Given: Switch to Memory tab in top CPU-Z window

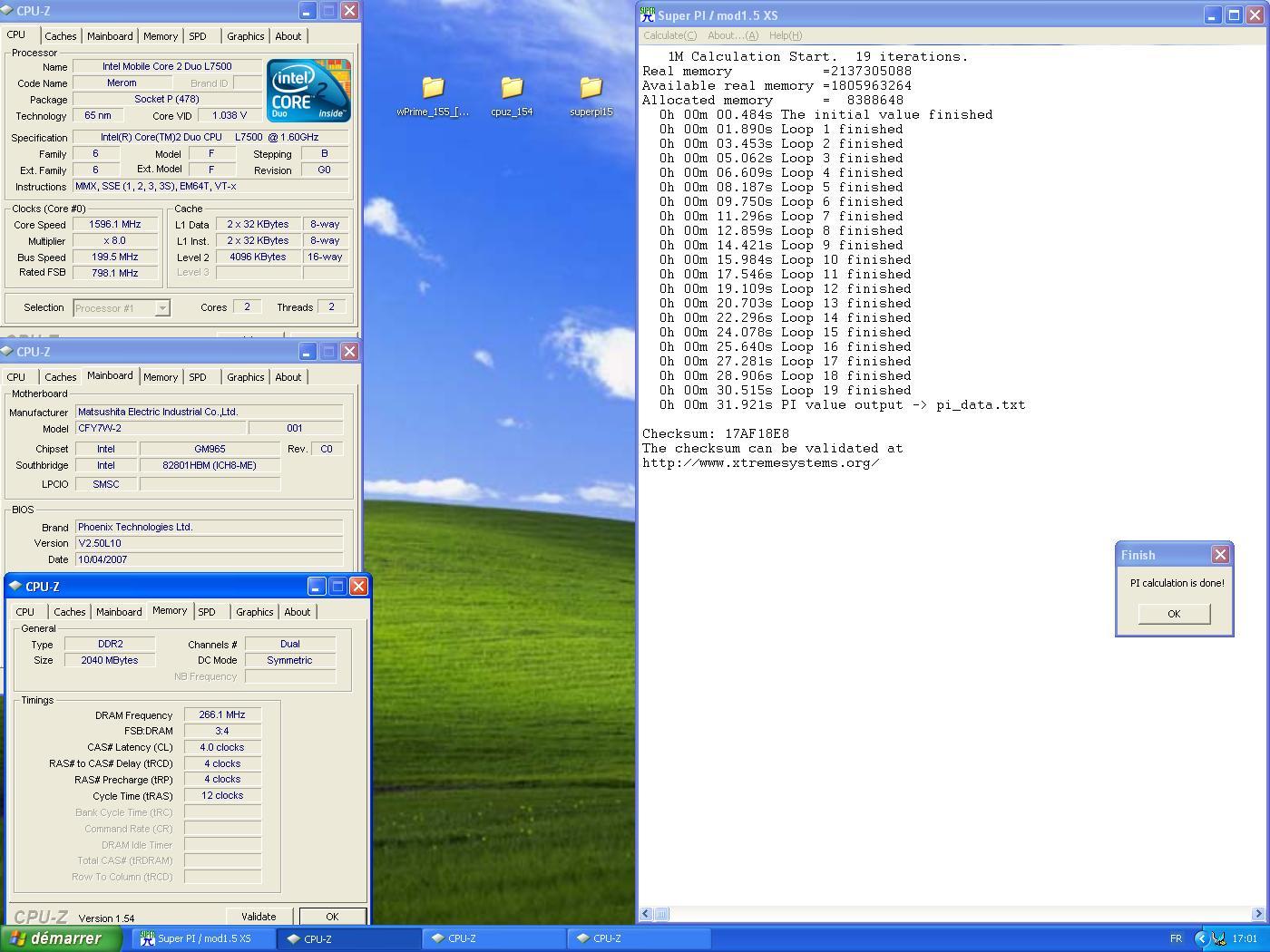Looking at the screenshot, I should [161, 36].
